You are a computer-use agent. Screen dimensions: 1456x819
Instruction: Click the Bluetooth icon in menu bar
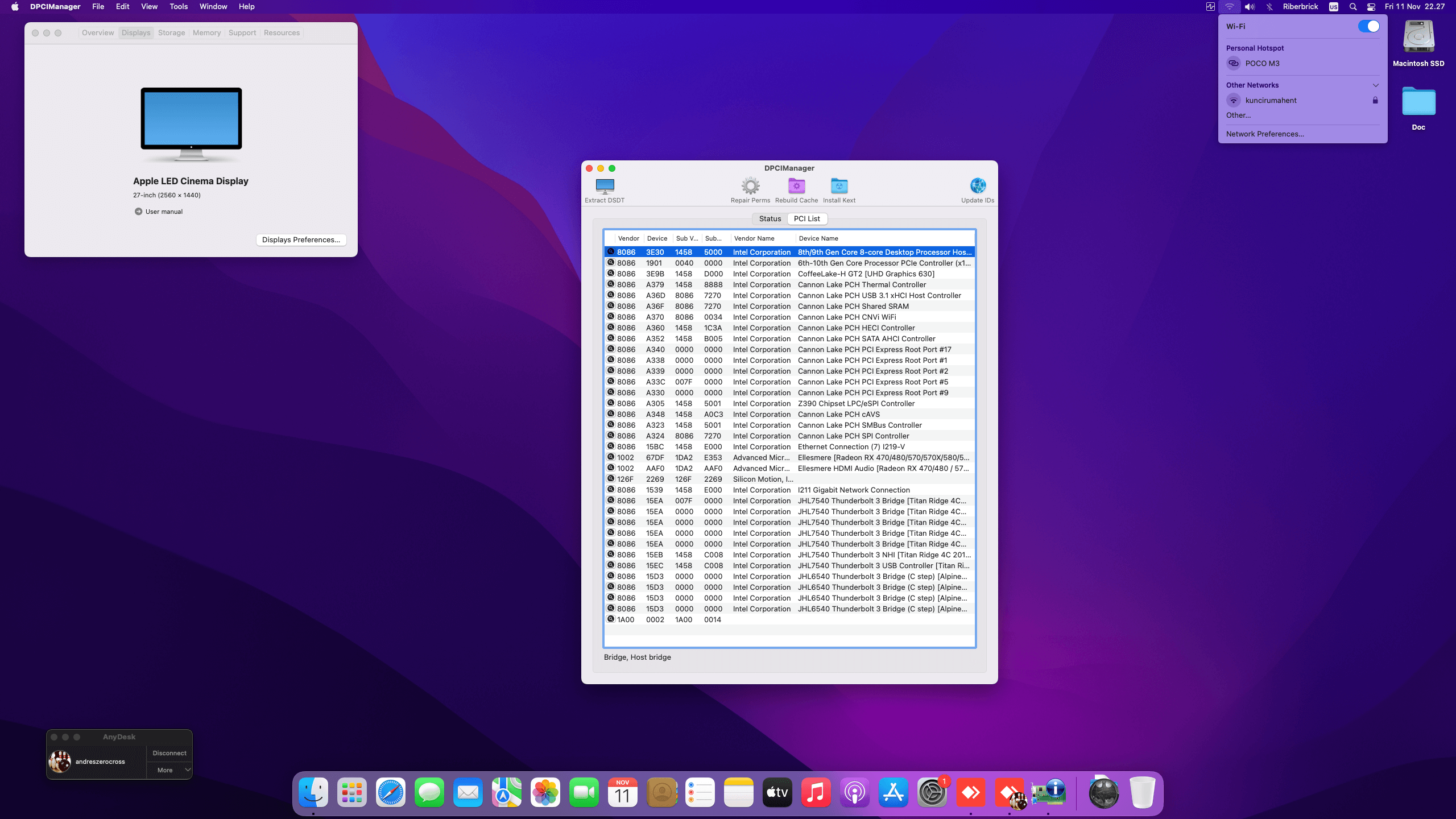tap(1269, 7)
